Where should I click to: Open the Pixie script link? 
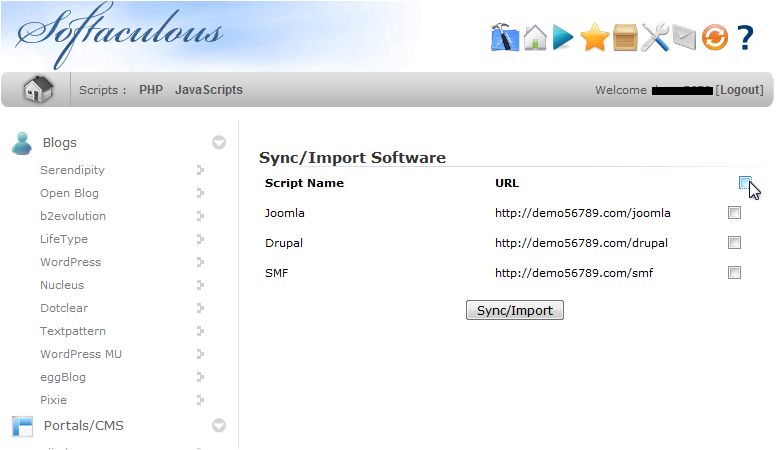point(53,400)
